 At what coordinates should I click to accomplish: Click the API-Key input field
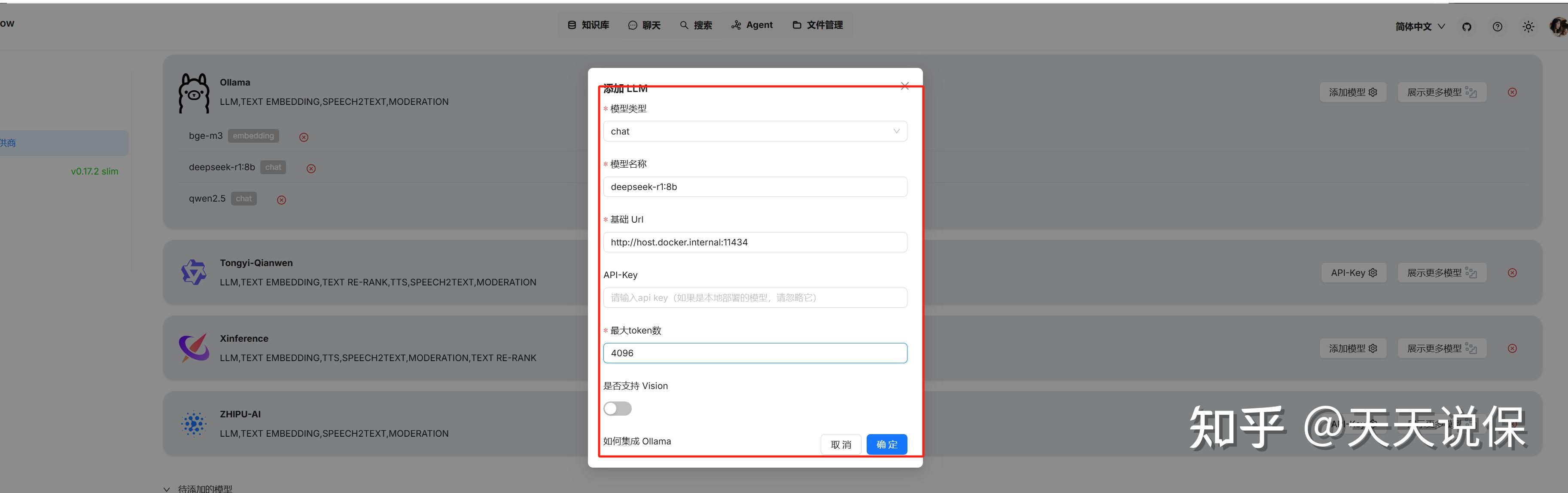pyautogui.click(x=755, y=297)
